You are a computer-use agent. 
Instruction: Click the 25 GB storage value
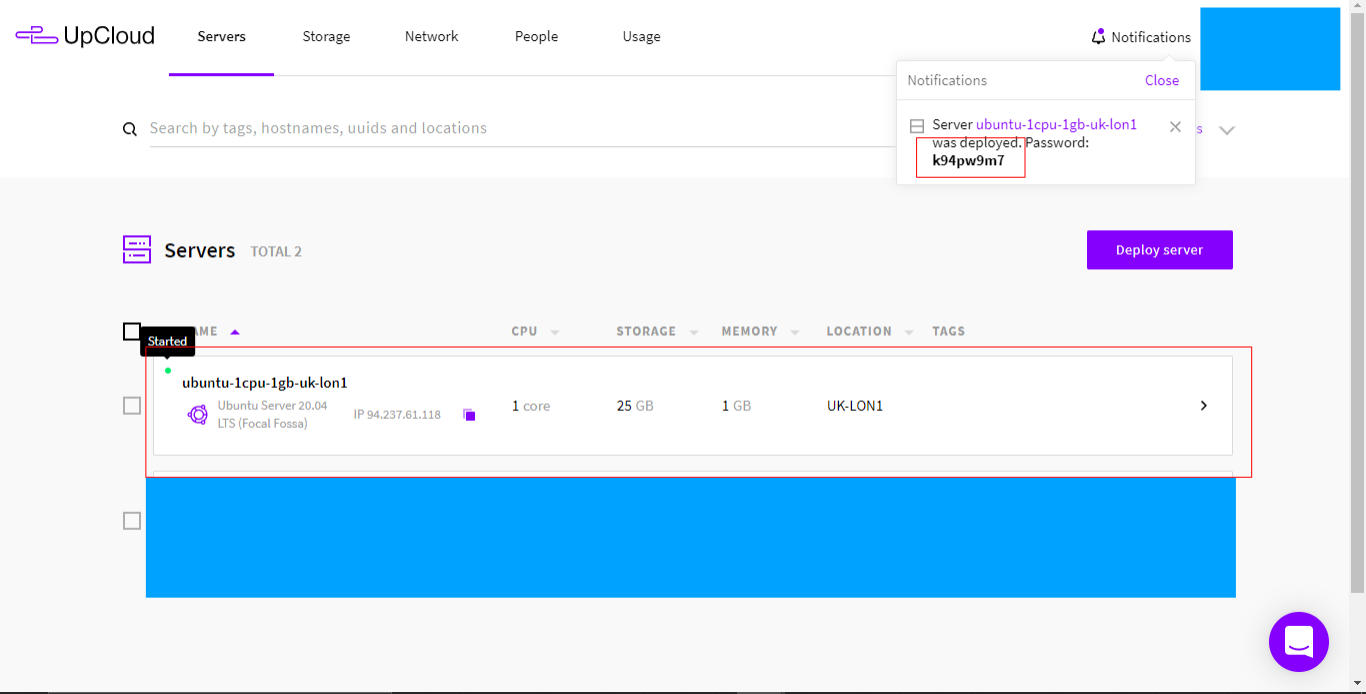(635, 406)
